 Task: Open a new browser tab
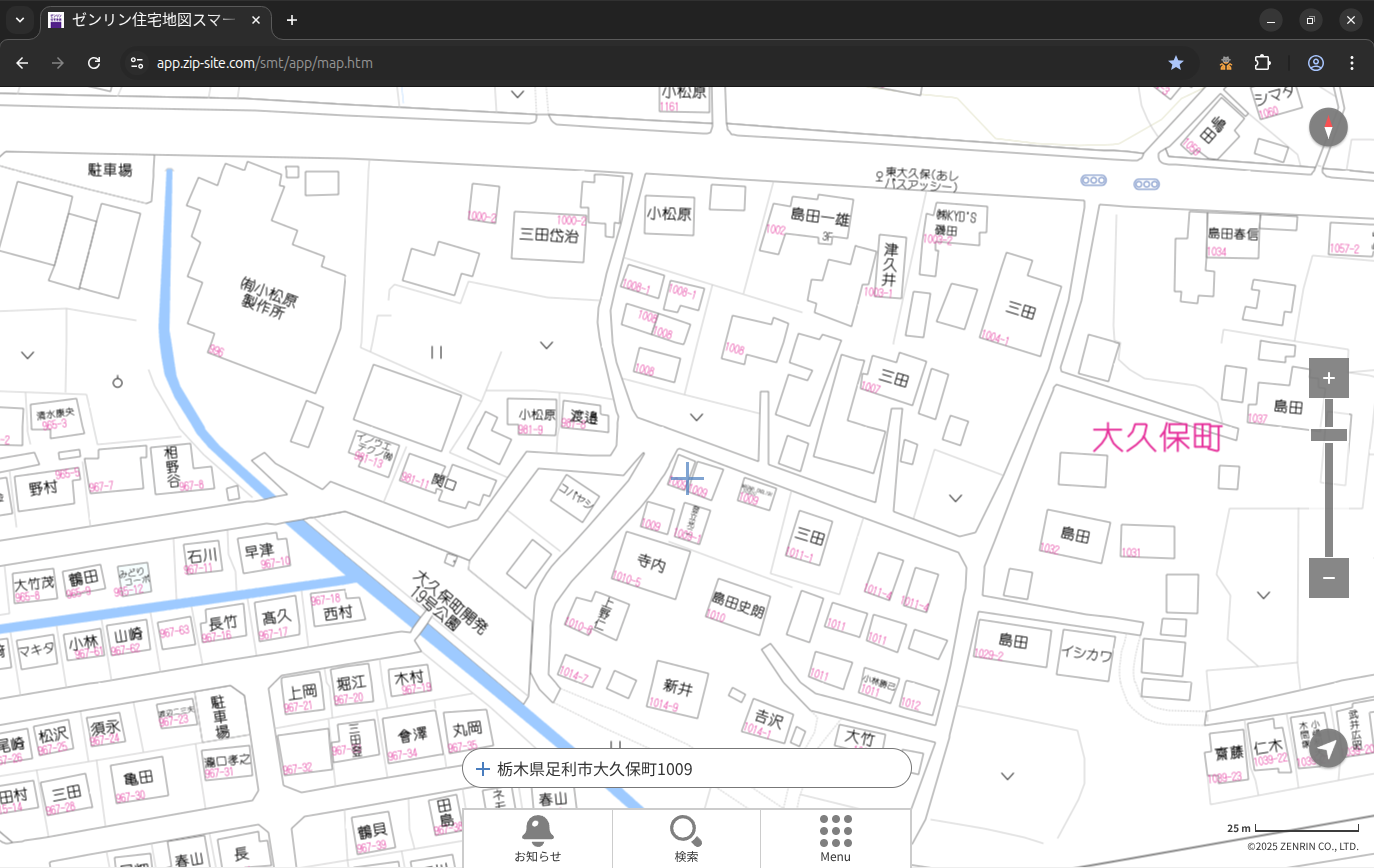pos(292,20)
